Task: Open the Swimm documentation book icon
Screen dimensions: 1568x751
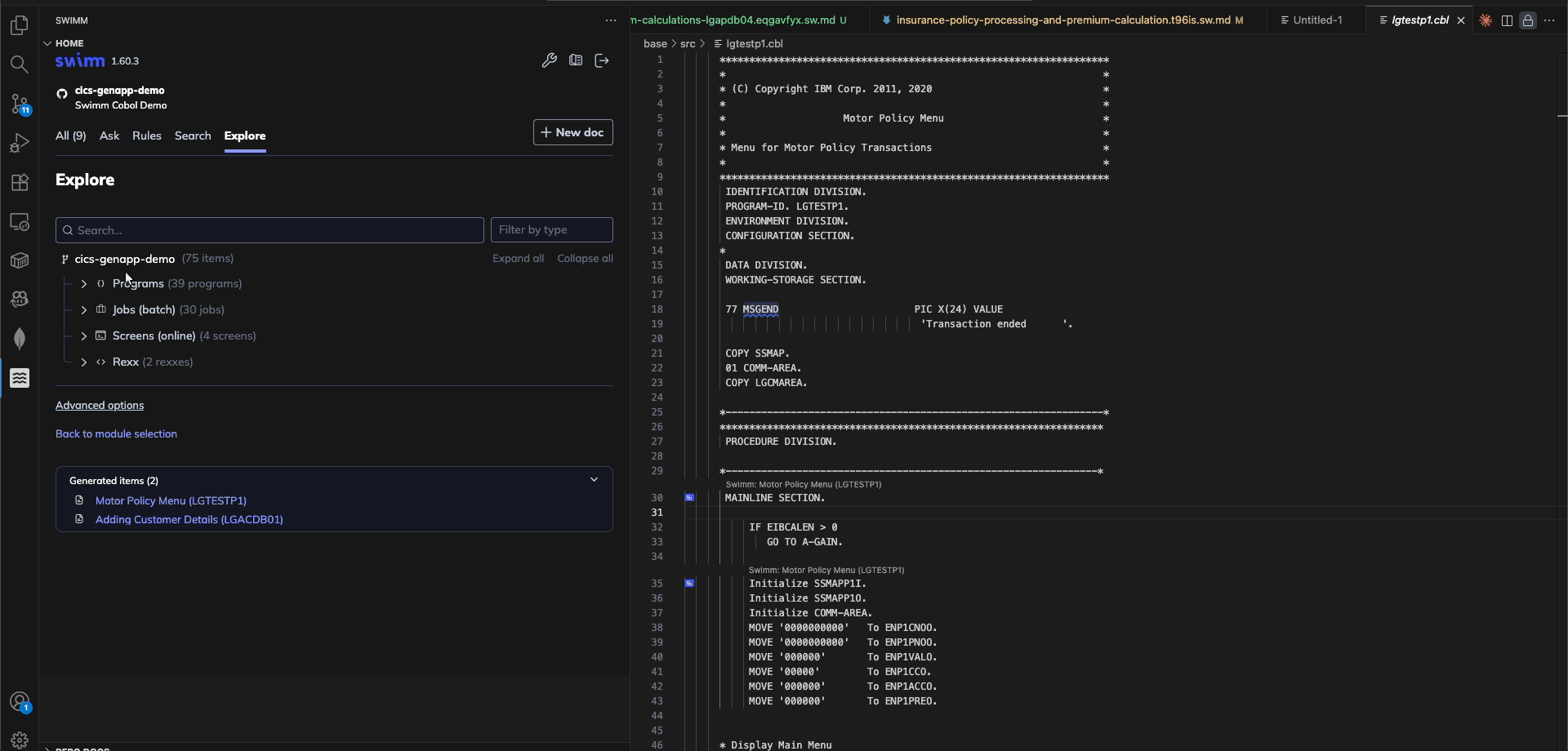Action: 576,60
